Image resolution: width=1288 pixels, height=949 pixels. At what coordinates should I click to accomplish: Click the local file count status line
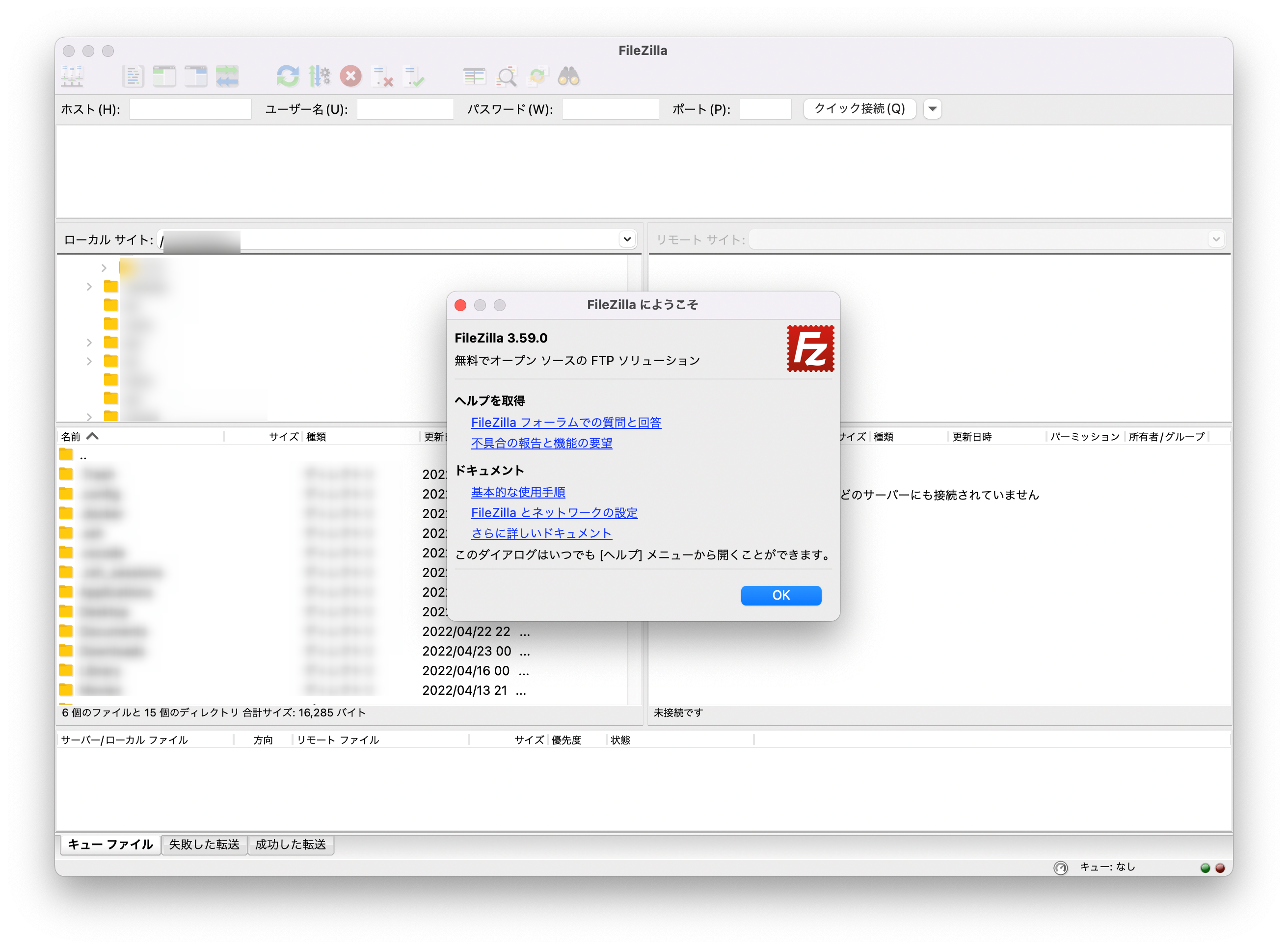214,712
